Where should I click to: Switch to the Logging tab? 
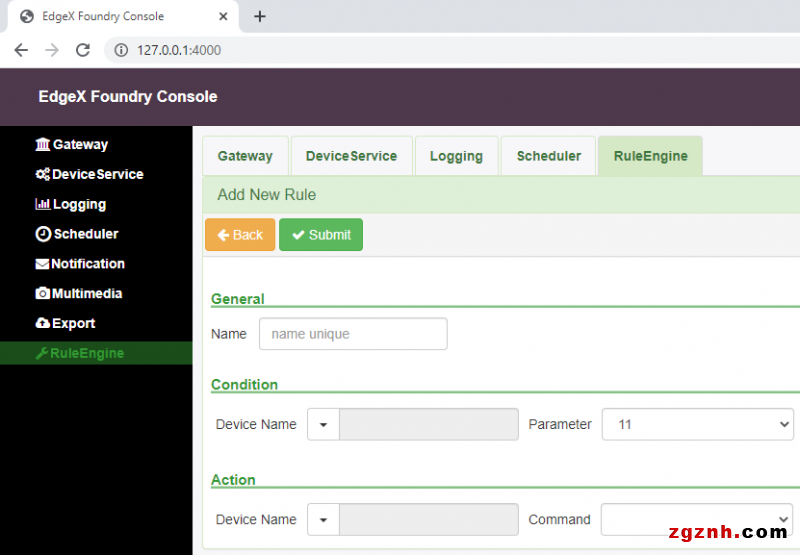(x=457, y=156)
